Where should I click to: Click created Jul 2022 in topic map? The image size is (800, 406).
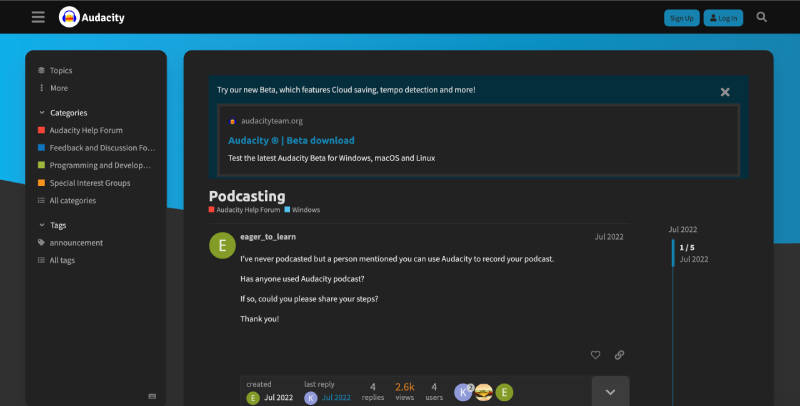(x=278, y=398)
